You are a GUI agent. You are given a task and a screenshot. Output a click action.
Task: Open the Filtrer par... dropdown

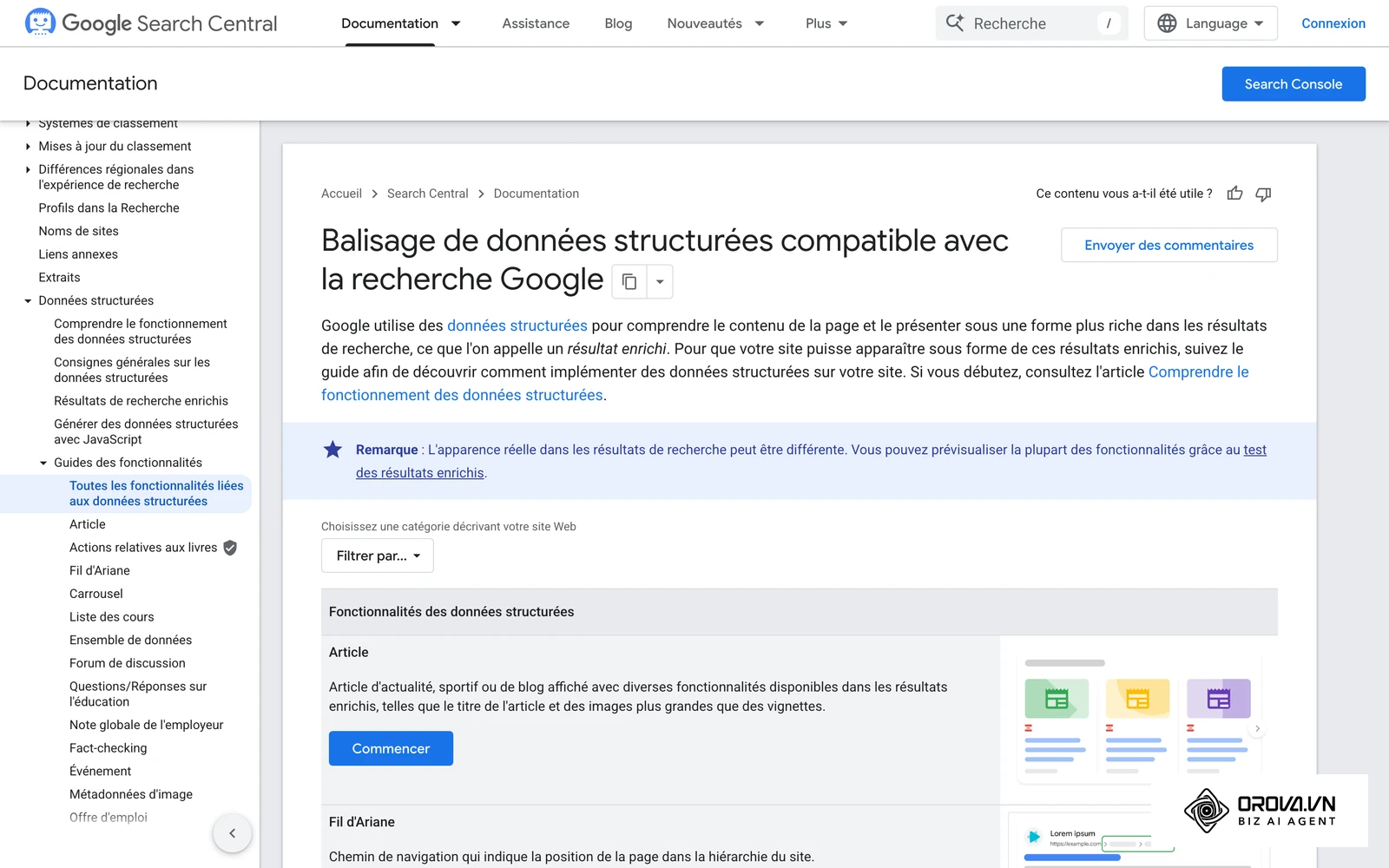click(x=378, y=556)
